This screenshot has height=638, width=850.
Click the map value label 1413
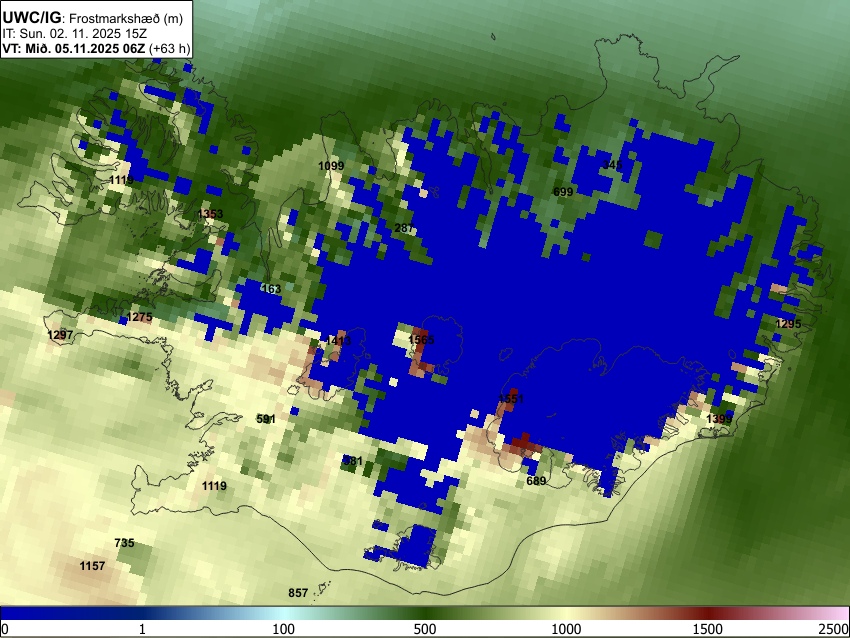338,341
